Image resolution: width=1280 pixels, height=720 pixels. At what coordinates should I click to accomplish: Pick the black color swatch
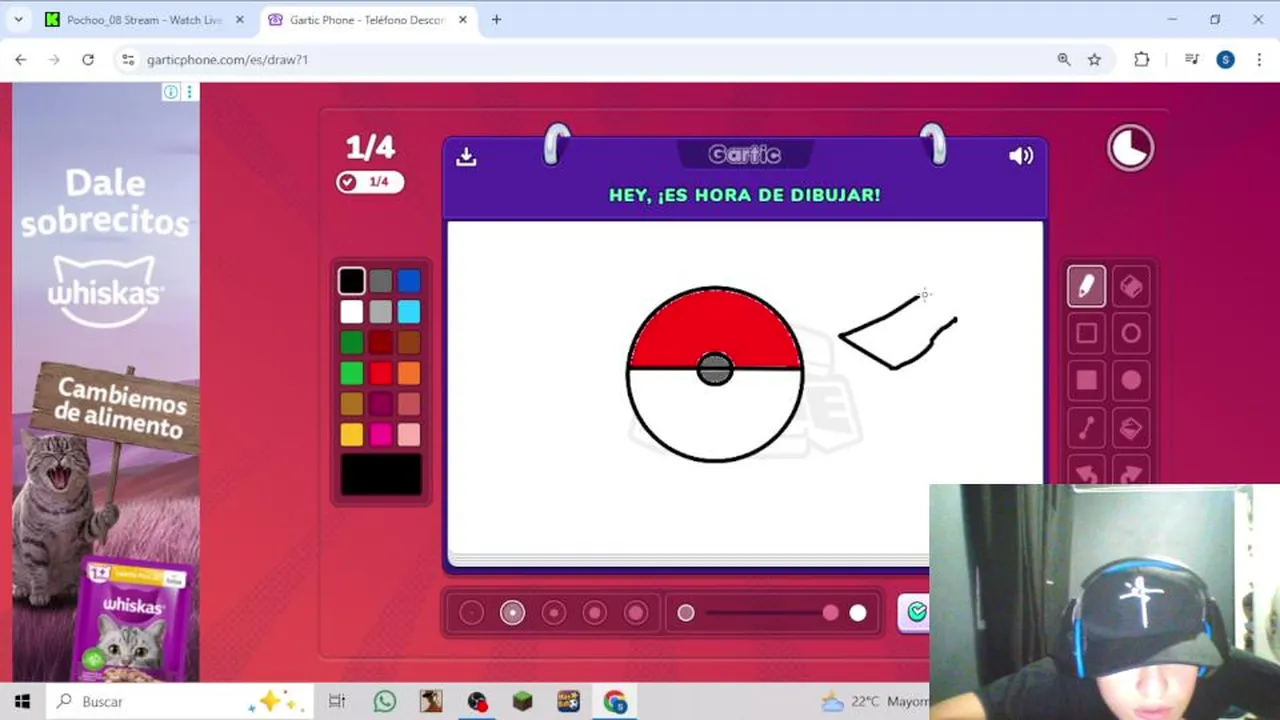click(x=351, y=281)
